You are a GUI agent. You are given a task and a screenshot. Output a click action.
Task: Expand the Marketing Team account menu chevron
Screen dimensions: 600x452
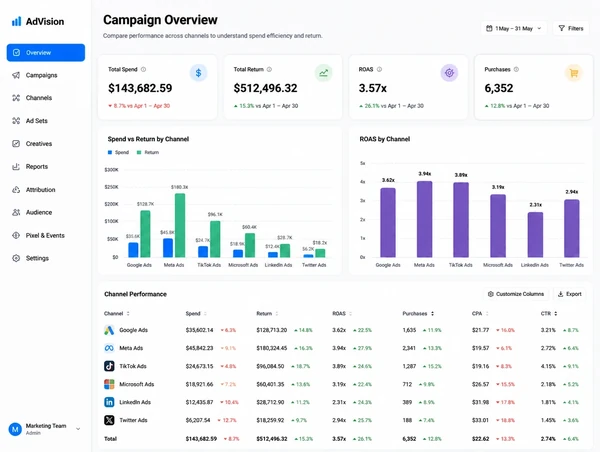78,429
